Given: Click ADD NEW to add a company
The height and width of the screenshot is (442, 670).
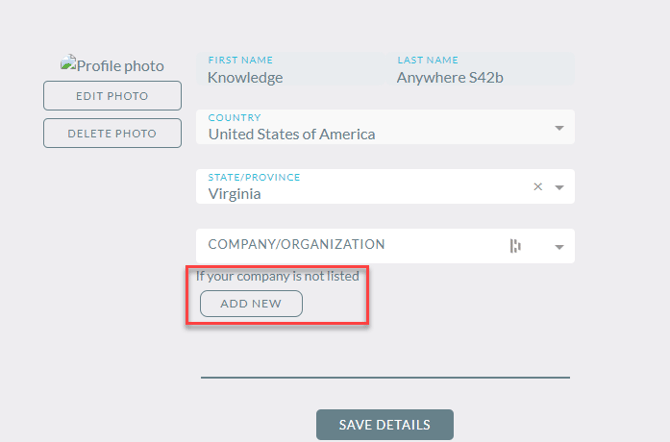Looking at the screenshot, I should pyautogui.click(x=251, y=304).
